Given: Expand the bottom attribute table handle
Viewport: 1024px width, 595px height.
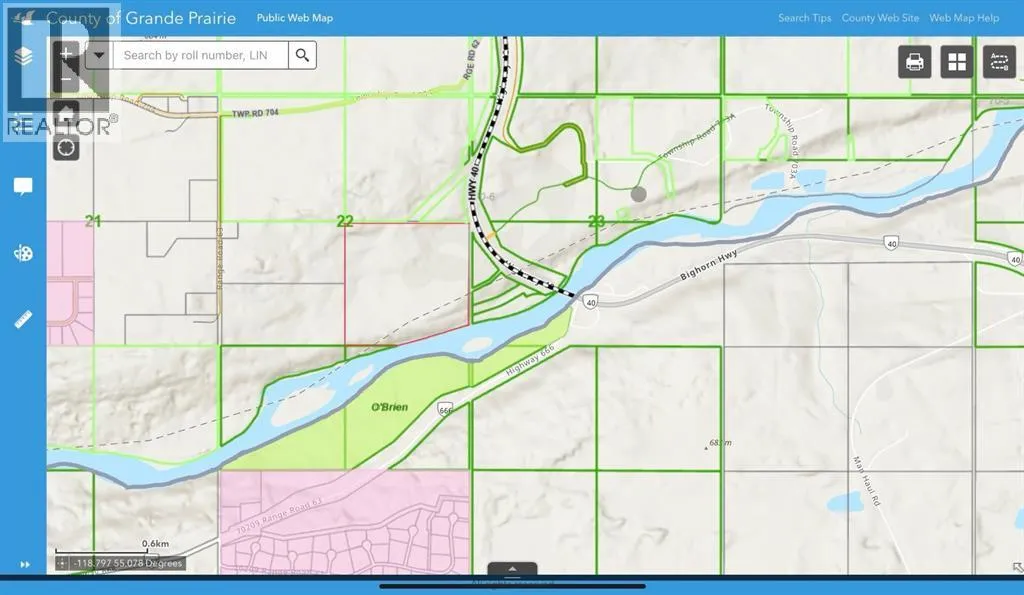Looking at the screenshot, I should tap(513, 570).
